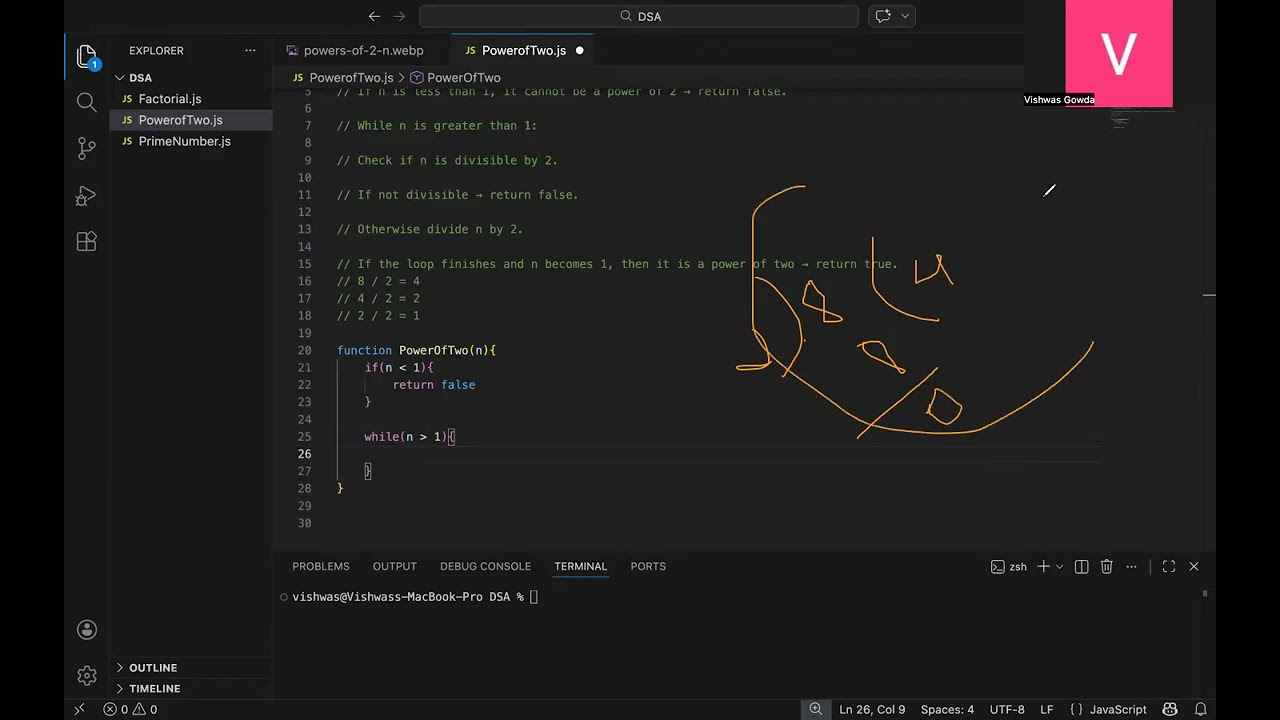Click 'return false' on line 22
Image resolution: width=1280 pixels, height=720 pixels.
pyautogui.click(x=434, y=385)
